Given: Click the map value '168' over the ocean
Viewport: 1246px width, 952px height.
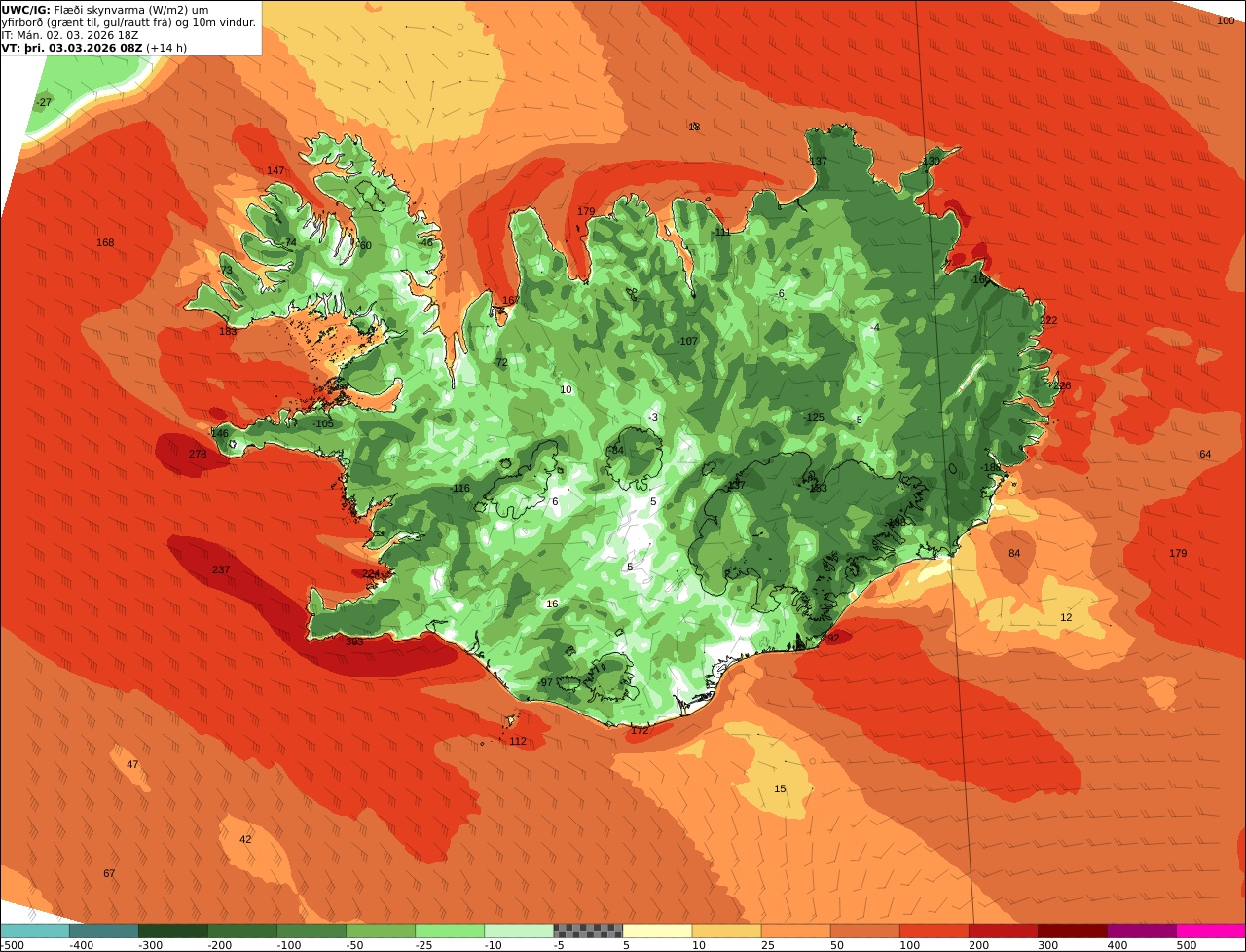Looking at the screenshot, I should tap(105, 242).
